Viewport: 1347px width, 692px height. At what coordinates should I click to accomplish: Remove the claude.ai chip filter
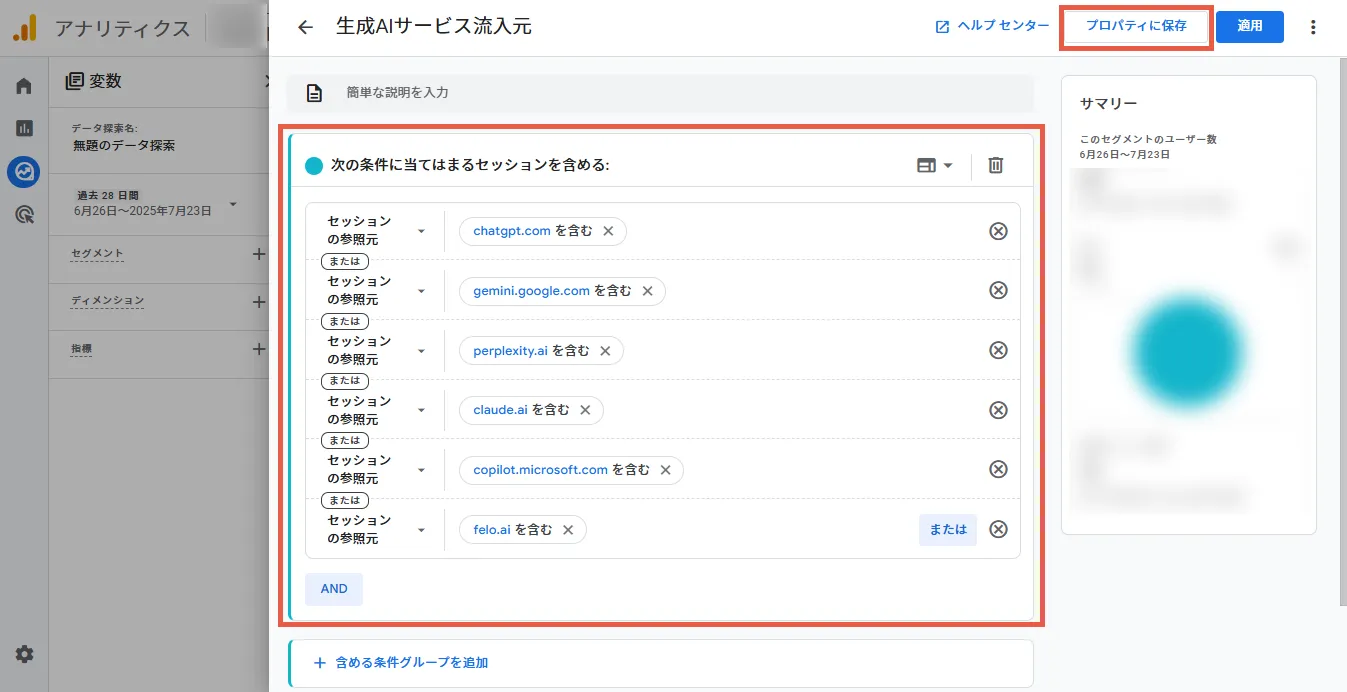point(585,410)
